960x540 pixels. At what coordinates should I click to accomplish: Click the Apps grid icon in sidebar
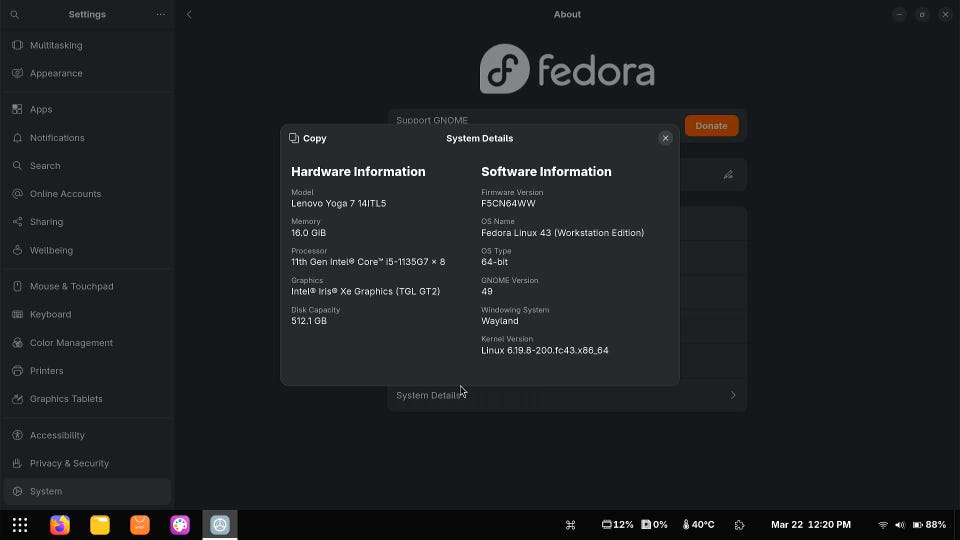point(17,110)
